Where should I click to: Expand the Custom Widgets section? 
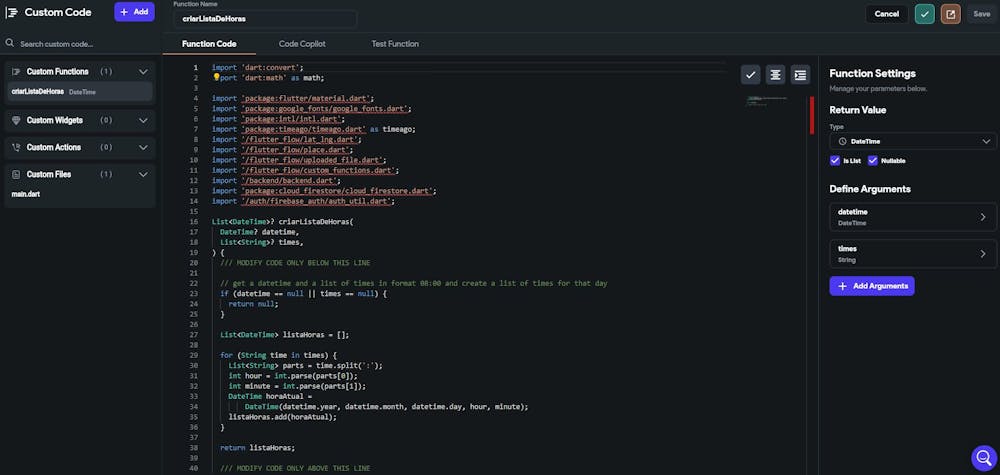(x=143, y=120)
